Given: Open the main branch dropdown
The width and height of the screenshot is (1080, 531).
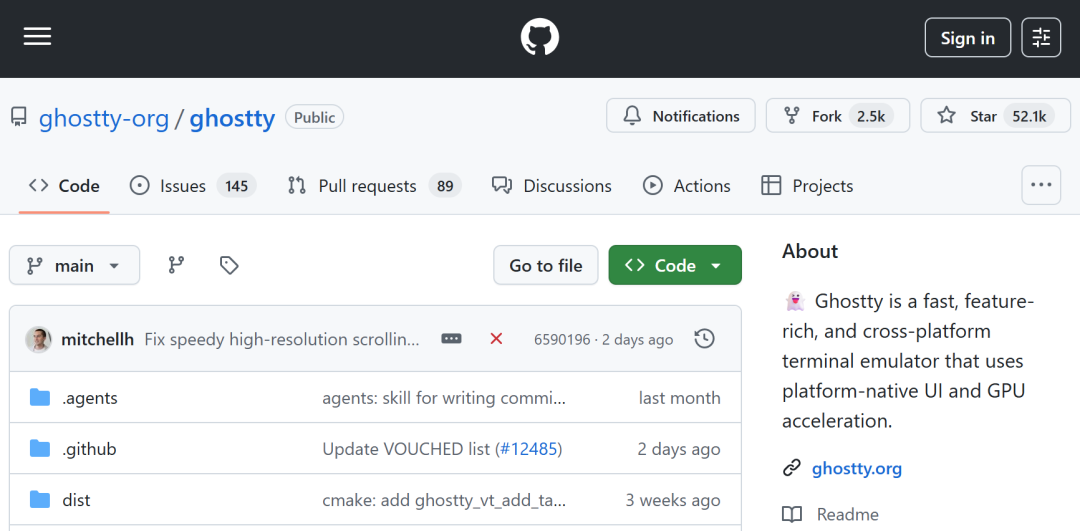Looking at the screenshot, I should click(x=74, y=265).
